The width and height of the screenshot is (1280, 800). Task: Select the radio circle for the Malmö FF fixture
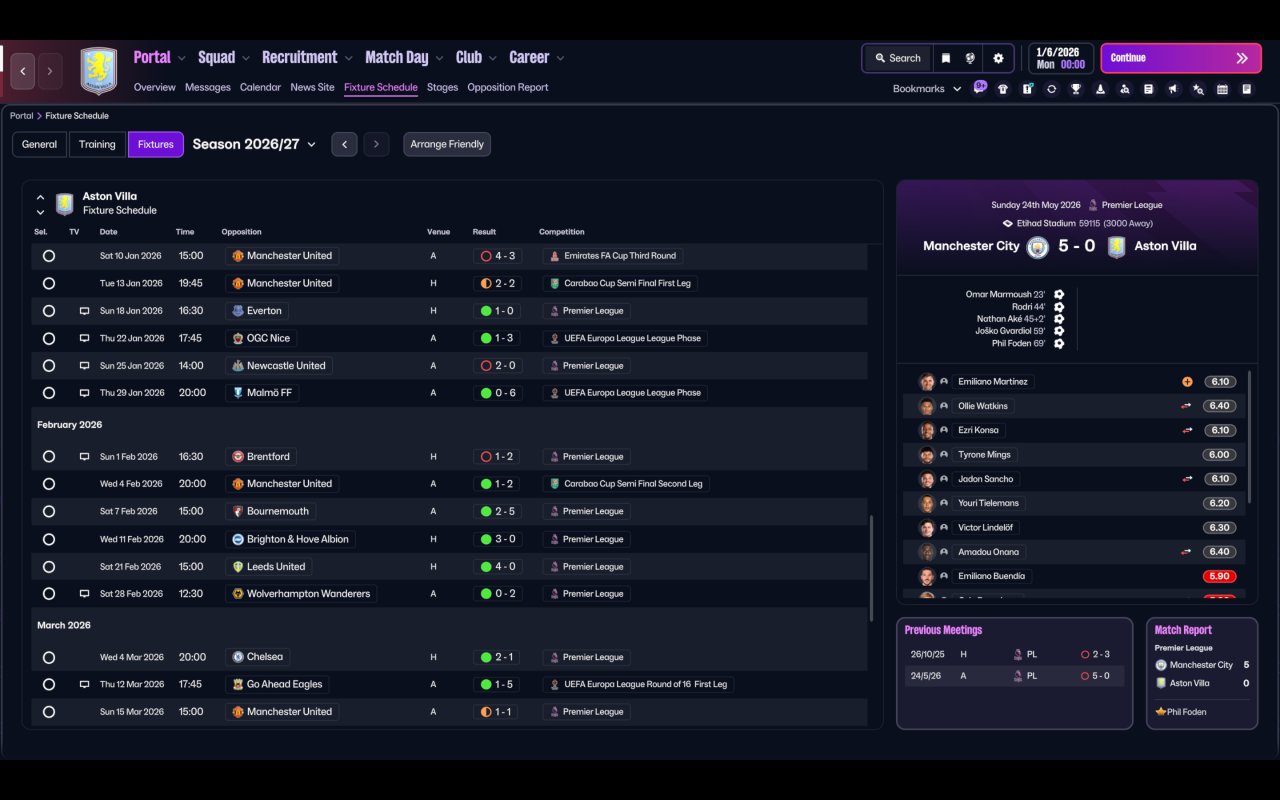(x=49, y=393)
